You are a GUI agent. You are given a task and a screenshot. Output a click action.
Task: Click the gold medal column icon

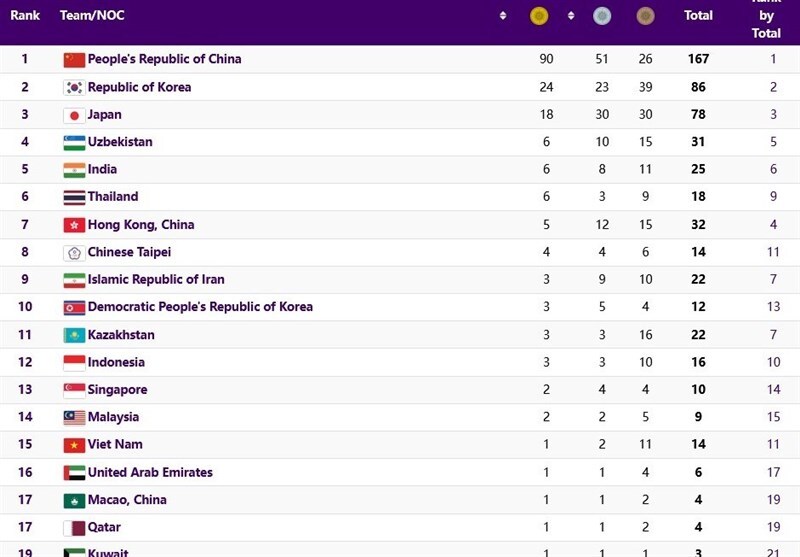point(539,16)
